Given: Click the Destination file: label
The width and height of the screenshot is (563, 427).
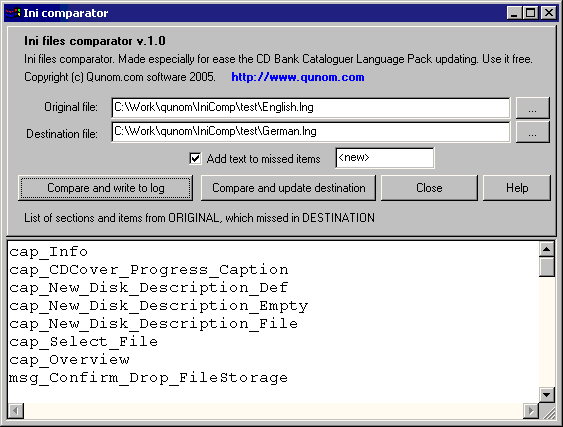Looking at the screenshot, I should point(62,134).
